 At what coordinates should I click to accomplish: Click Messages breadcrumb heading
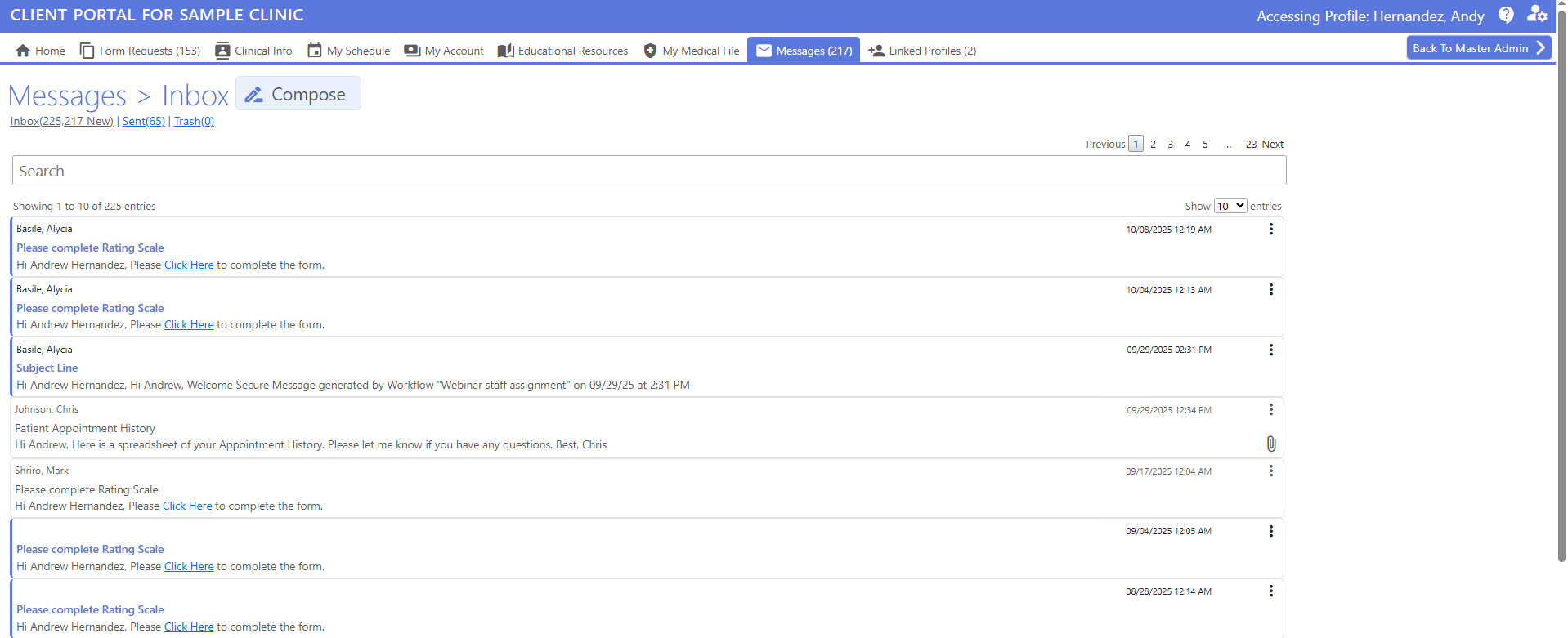point(67,96)
